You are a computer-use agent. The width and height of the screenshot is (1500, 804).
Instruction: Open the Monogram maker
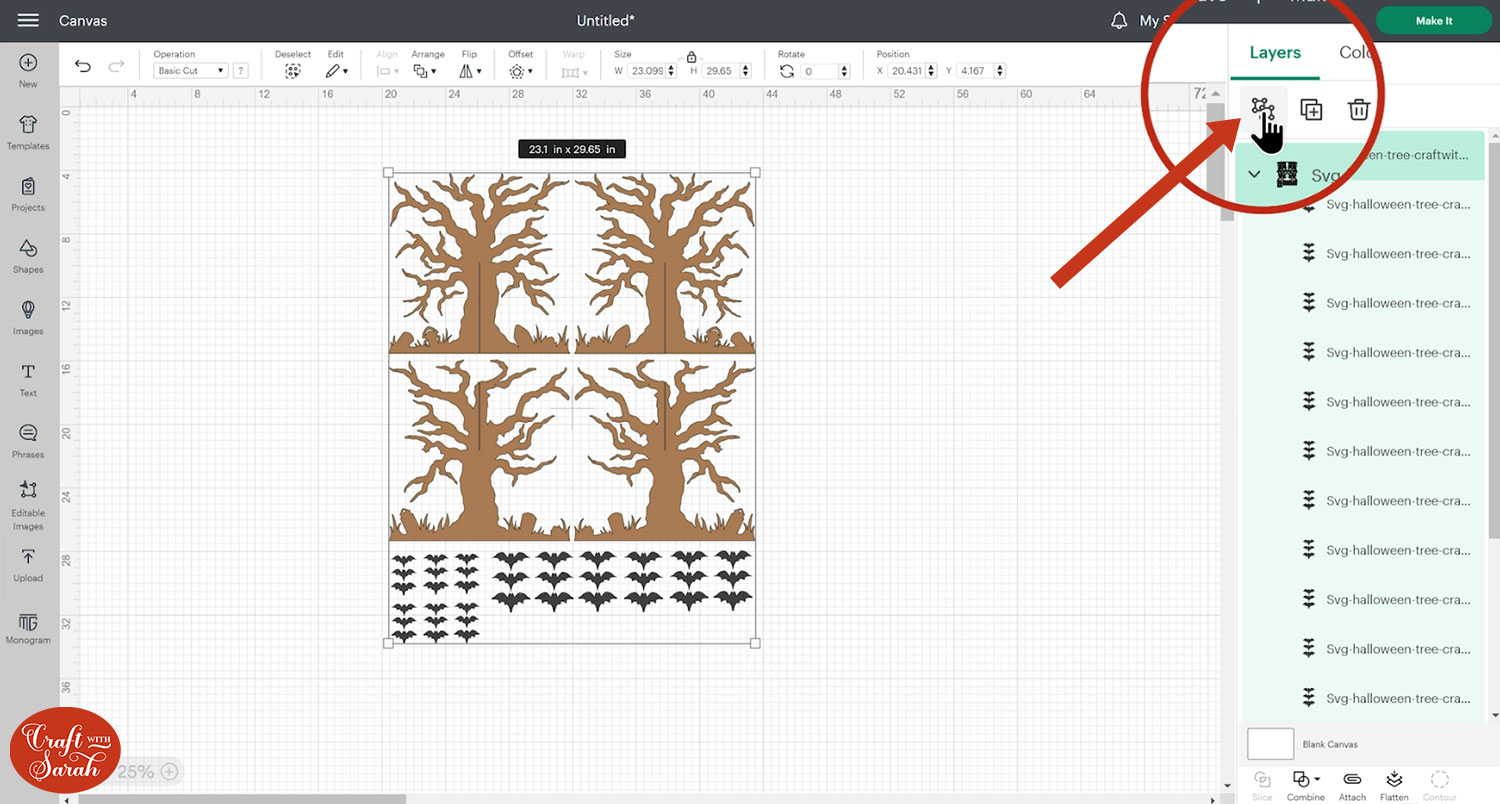pyautogui.click(x=28, y=625)
